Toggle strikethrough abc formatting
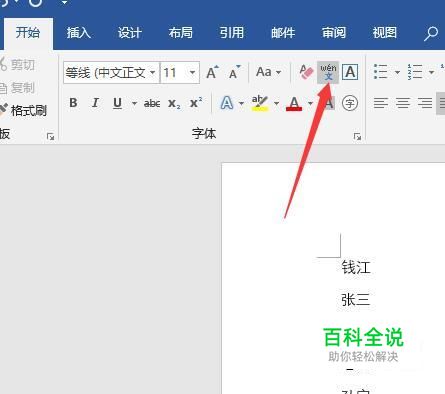This screenshot has width=445, height=394. coord(152,103)
